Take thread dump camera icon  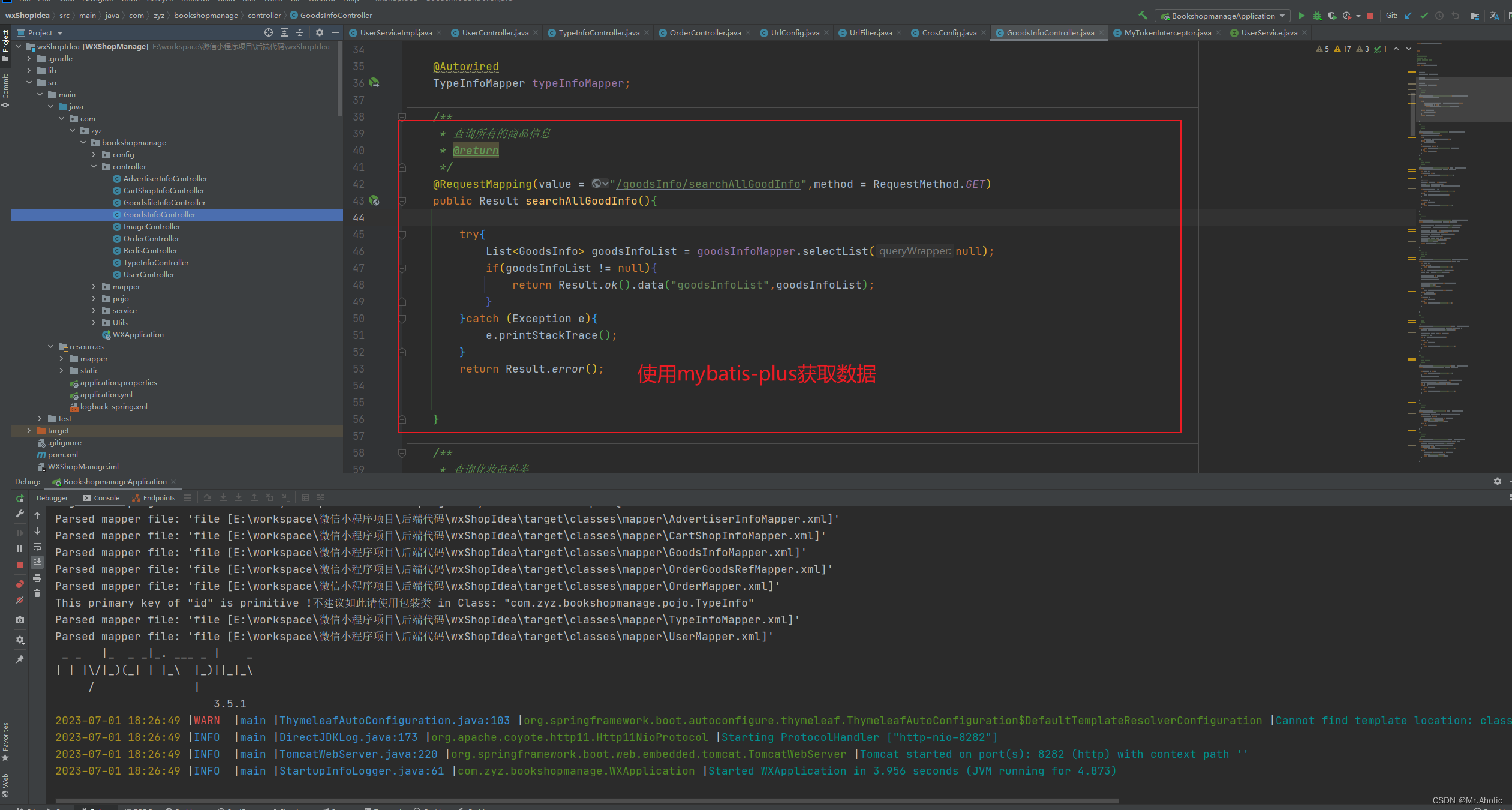20,620
